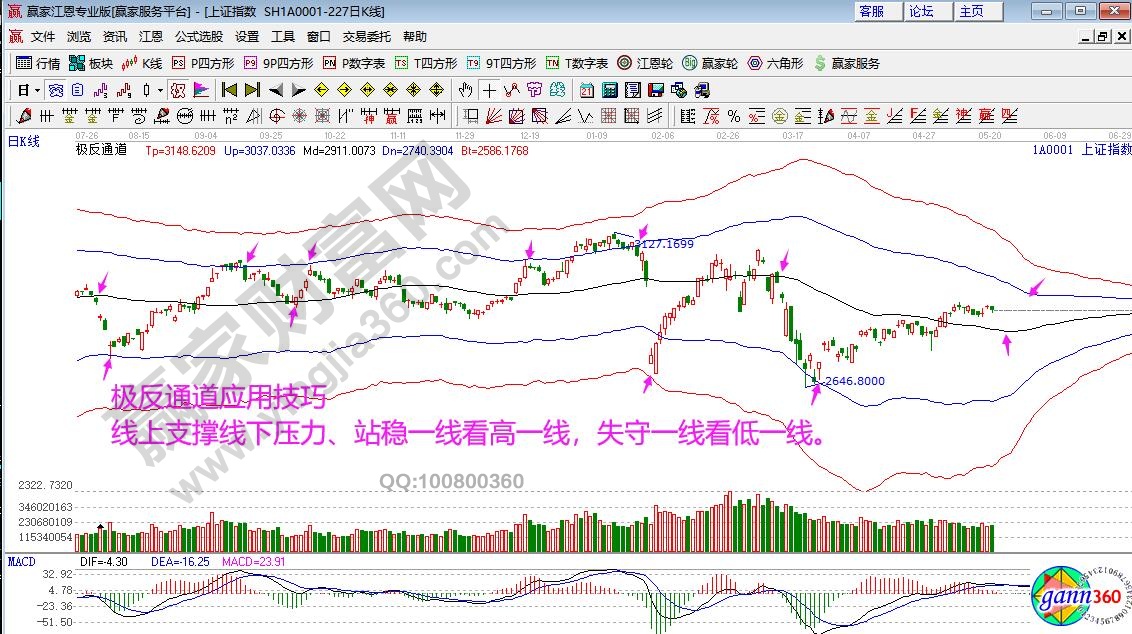Open the 行情 quotes view

[x=39, y=63]
